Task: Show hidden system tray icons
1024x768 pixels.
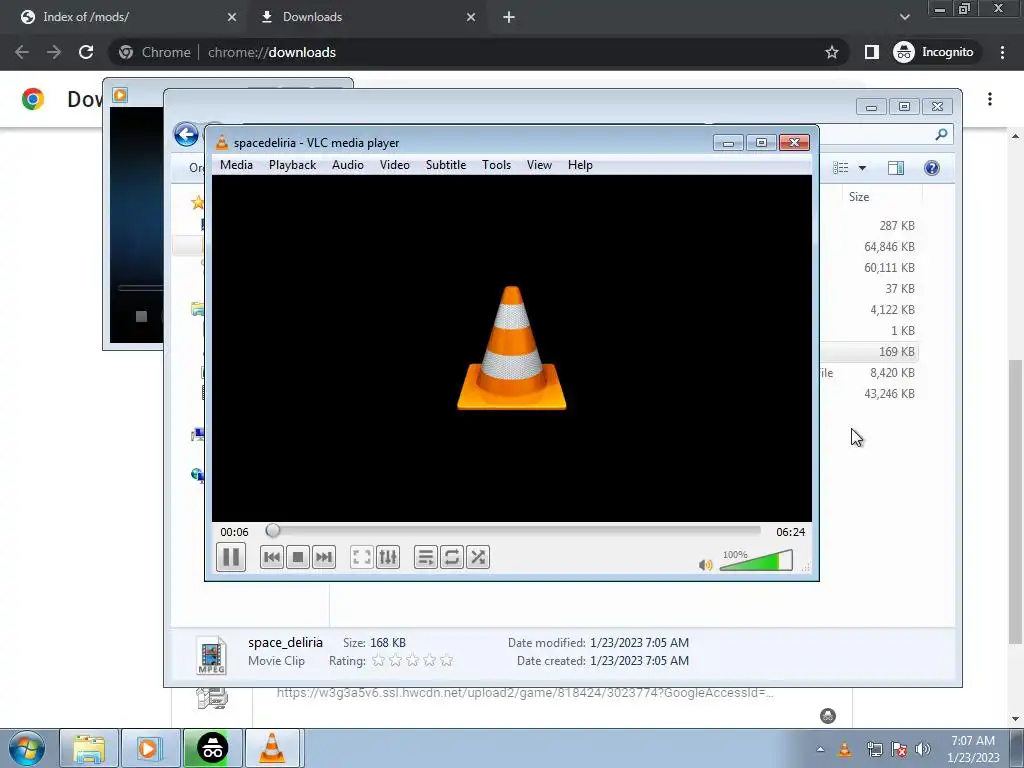Action: click(820, 749)
